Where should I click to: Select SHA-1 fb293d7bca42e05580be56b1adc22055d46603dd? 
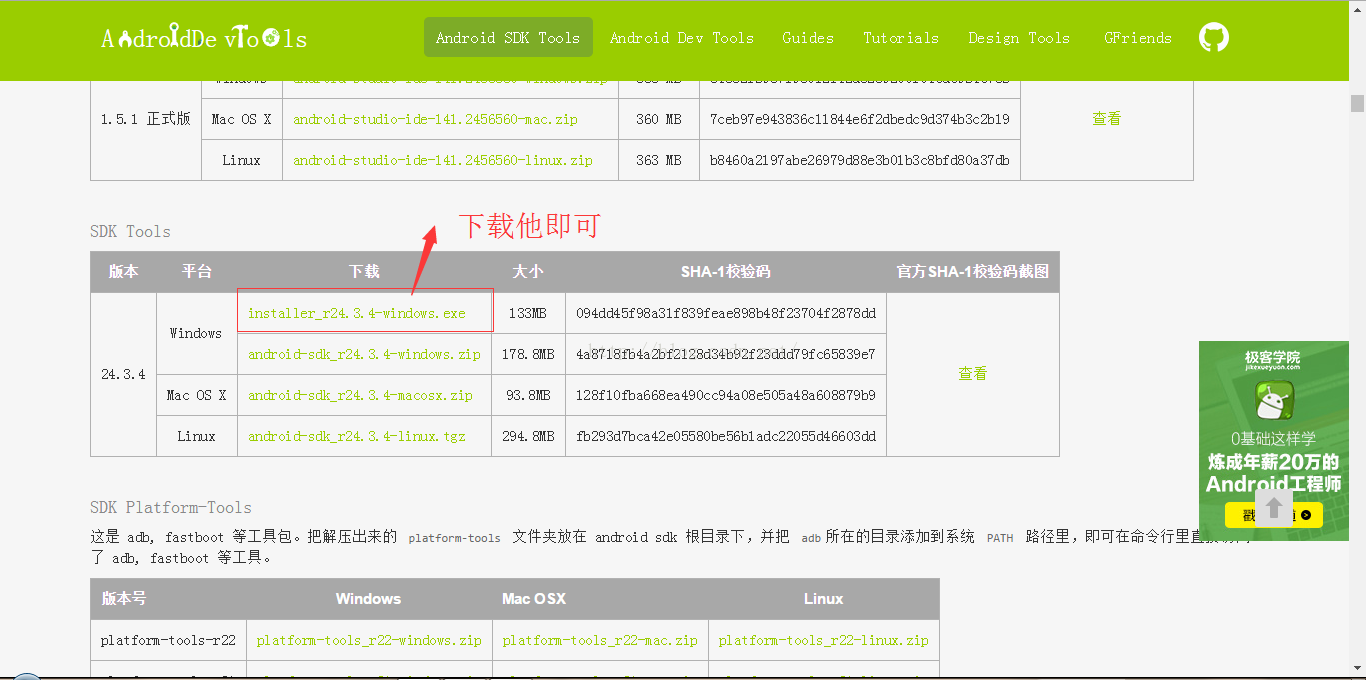tap(726, 436)
